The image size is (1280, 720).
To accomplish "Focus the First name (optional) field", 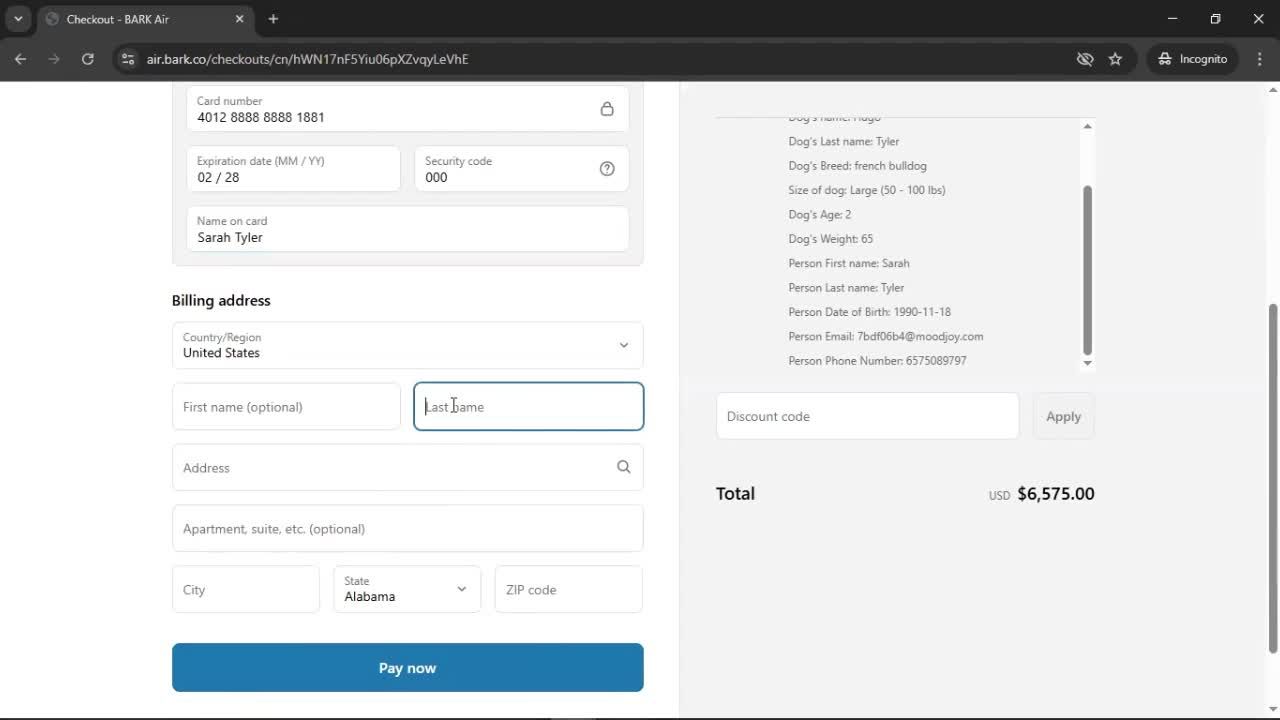I will [287, 407].
